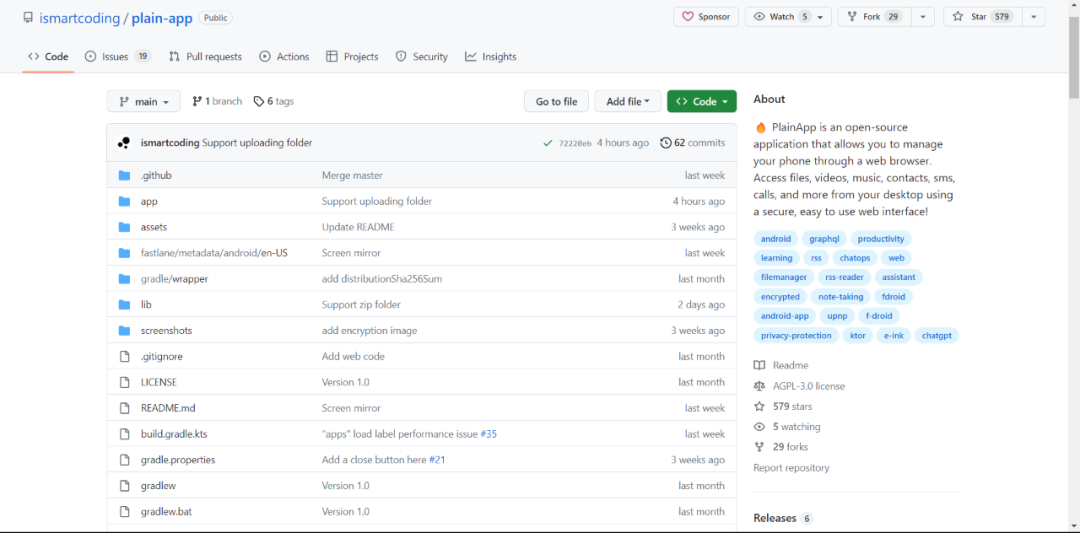This screenshot has height=533, width=1080.
Task: Click the star icon beside 579 stars
Action: pos(759,406)
